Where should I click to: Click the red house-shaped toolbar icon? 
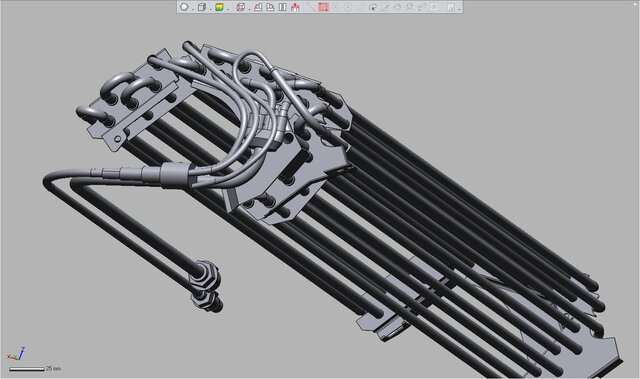click(x=295, y=7)
